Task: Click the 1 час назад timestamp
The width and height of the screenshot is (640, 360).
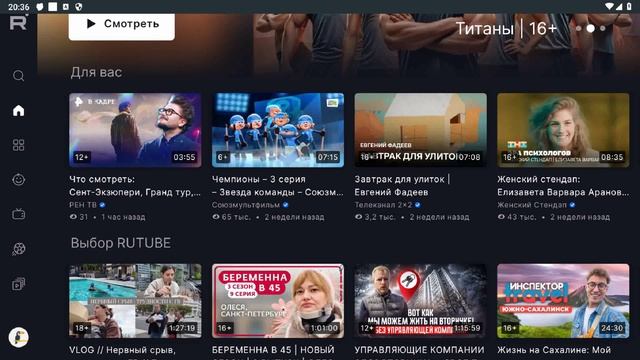Action: [x=123, y=217]
